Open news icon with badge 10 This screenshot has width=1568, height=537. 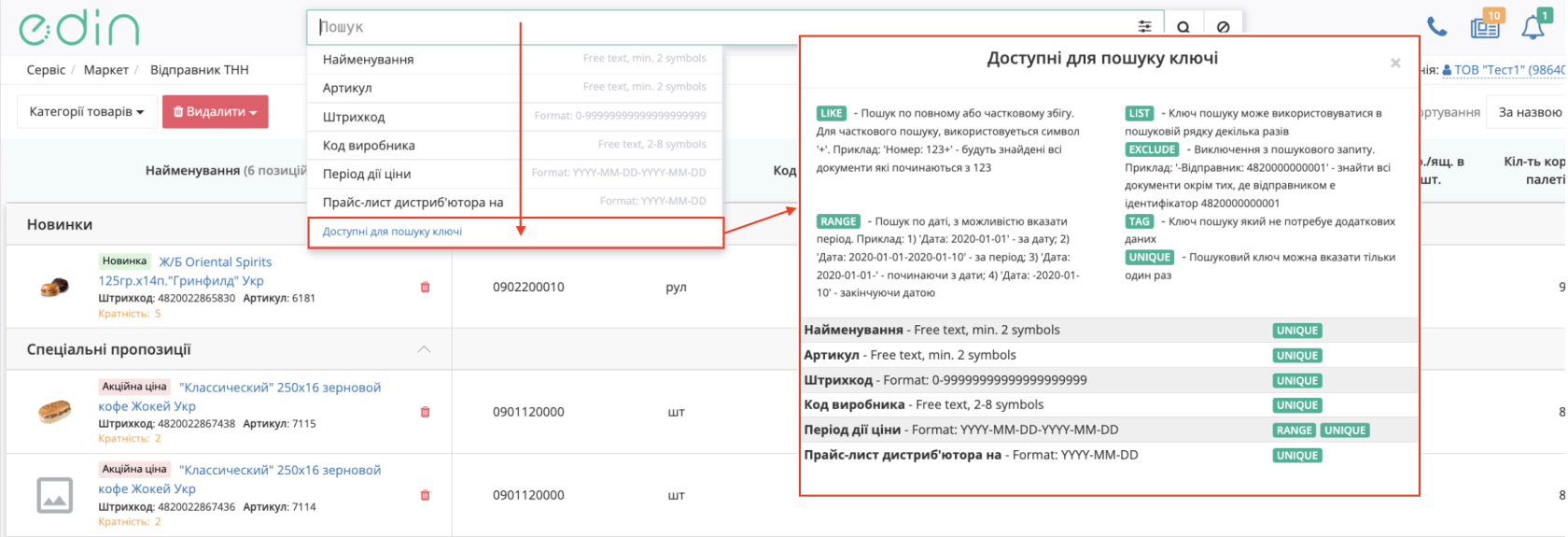click(1485, 26)
